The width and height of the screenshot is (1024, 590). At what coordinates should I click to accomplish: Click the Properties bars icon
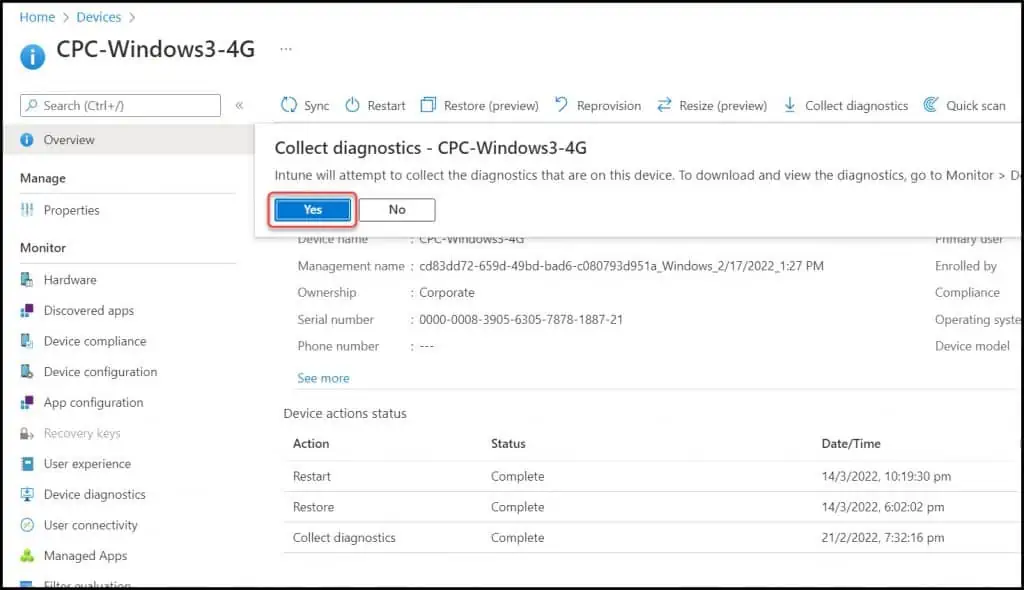(27, 210)
